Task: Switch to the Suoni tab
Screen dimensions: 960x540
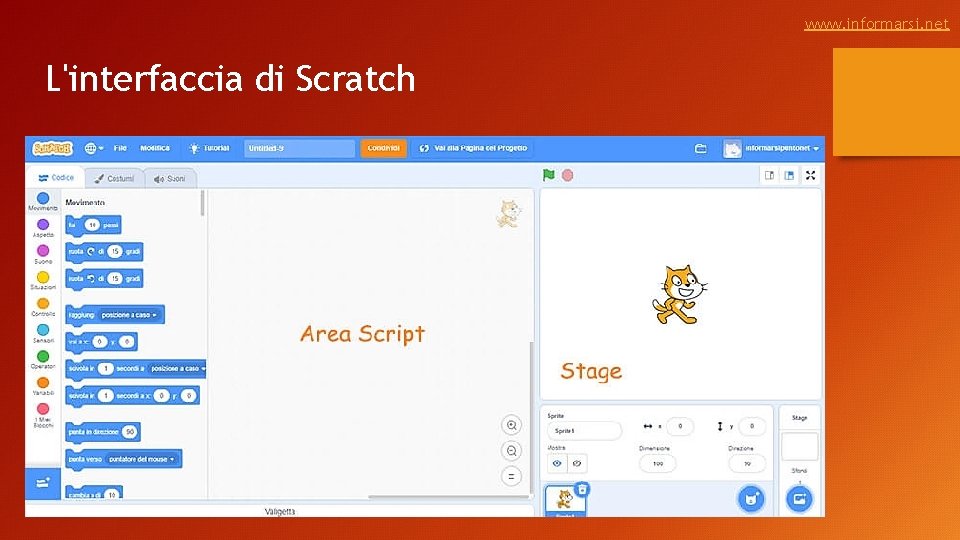Action: pyautogui.click(x=170, y=179)
